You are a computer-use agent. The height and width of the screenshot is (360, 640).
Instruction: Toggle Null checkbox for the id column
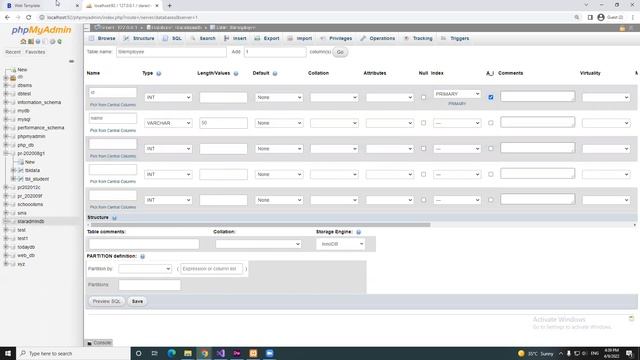[423, 98]
